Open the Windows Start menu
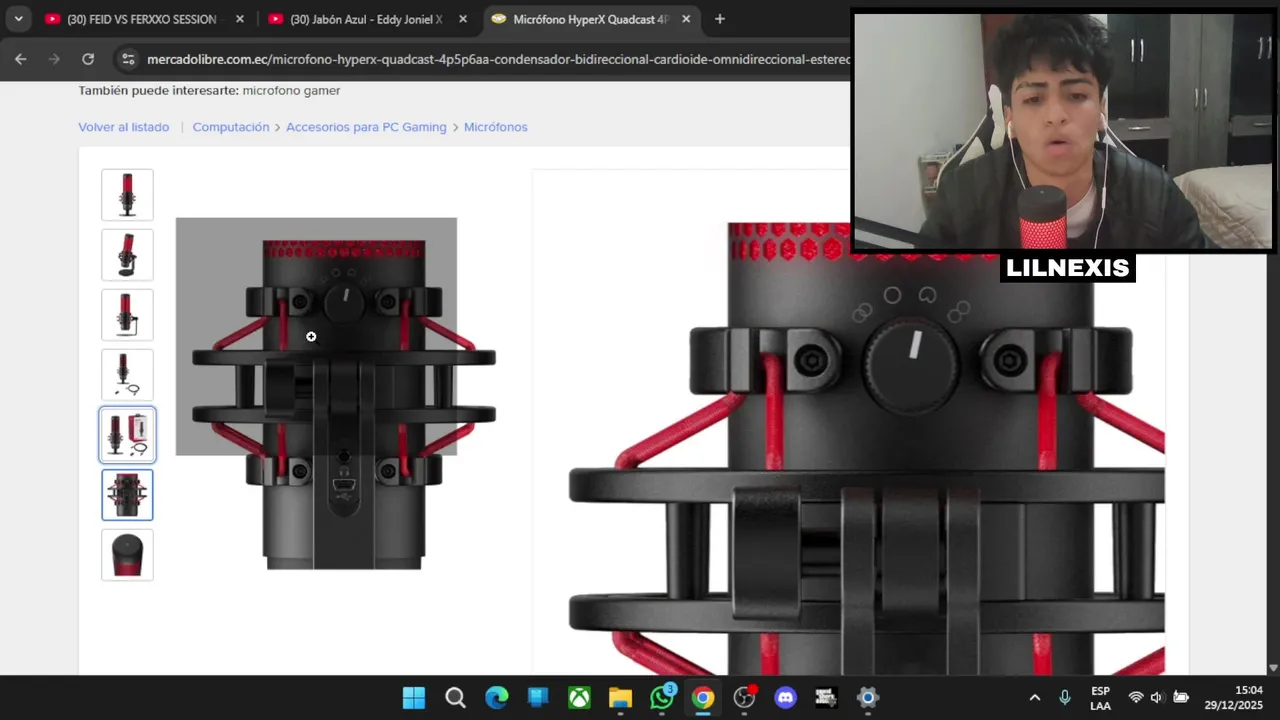 (x=413, y=698)
